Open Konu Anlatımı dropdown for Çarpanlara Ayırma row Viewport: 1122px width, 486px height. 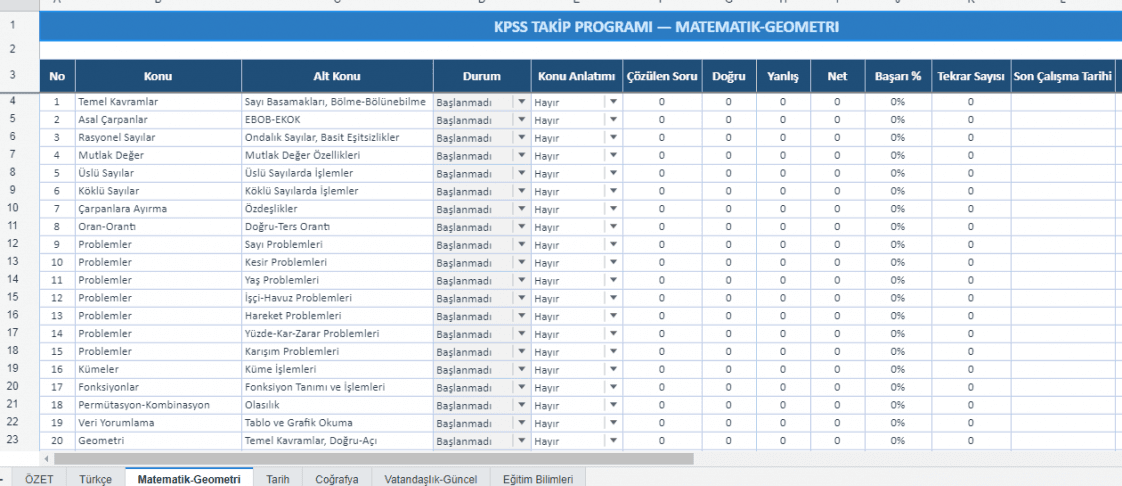point(613,209)
